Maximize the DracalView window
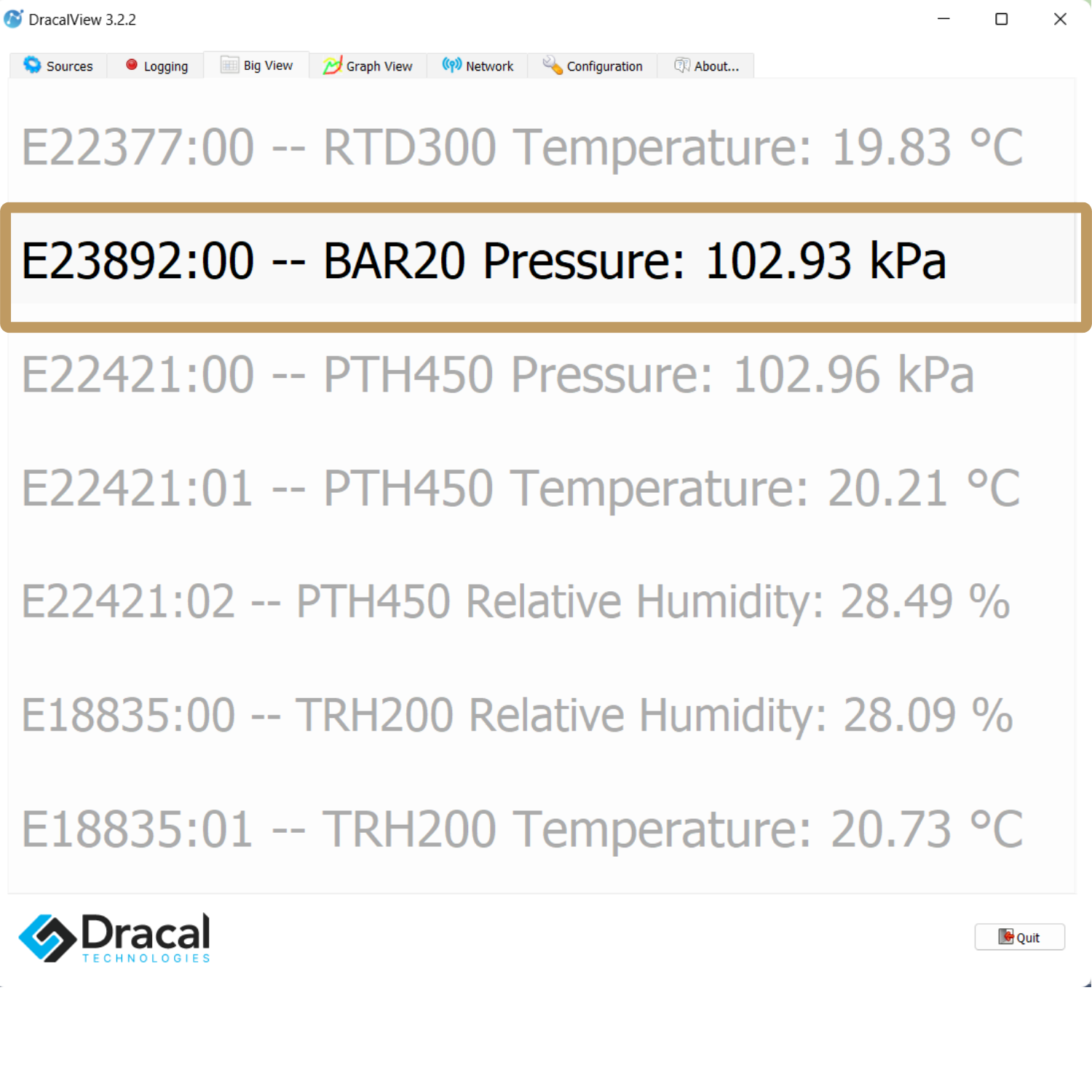1092x1092 pixels. coord(1002,19)
